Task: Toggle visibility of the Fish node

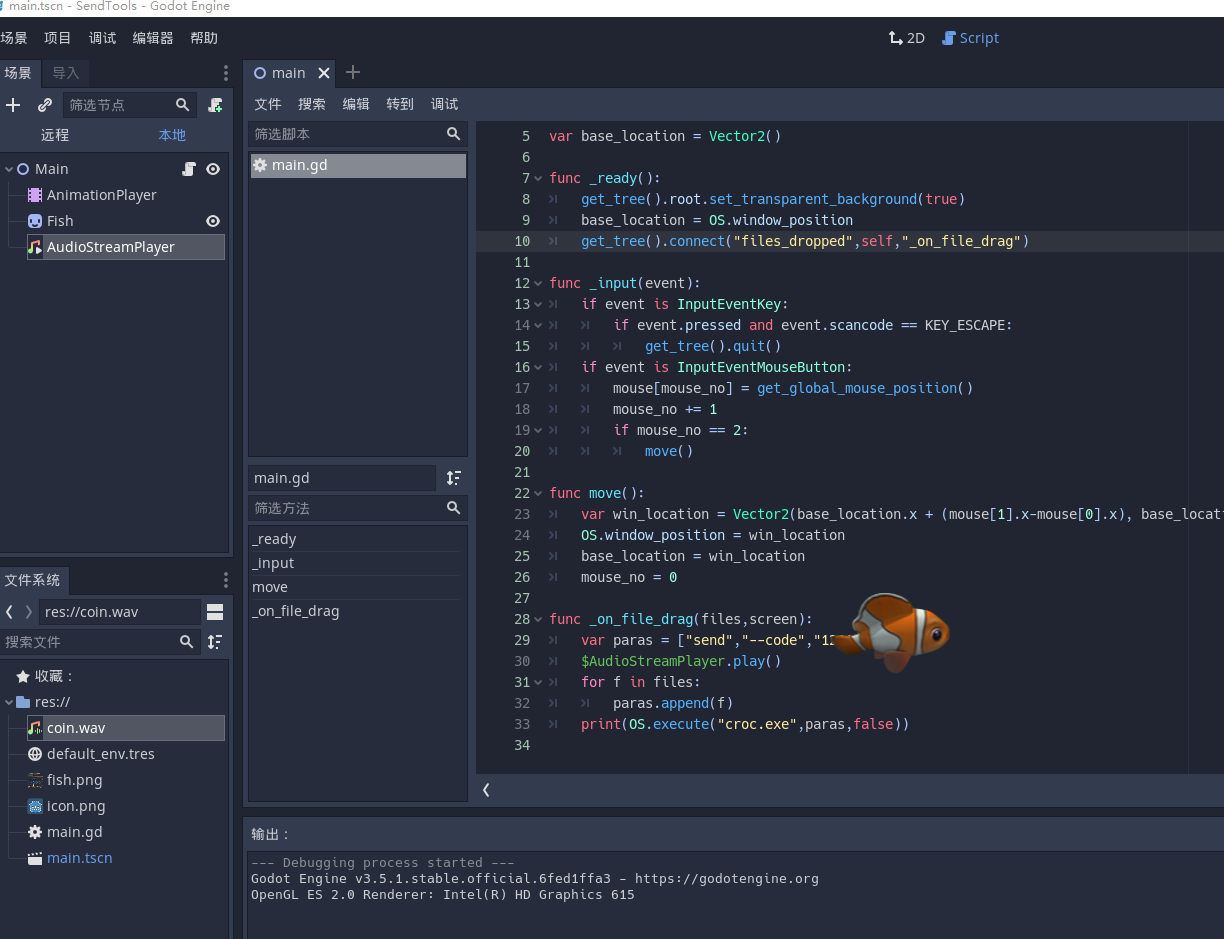Action: coord(212,221)
